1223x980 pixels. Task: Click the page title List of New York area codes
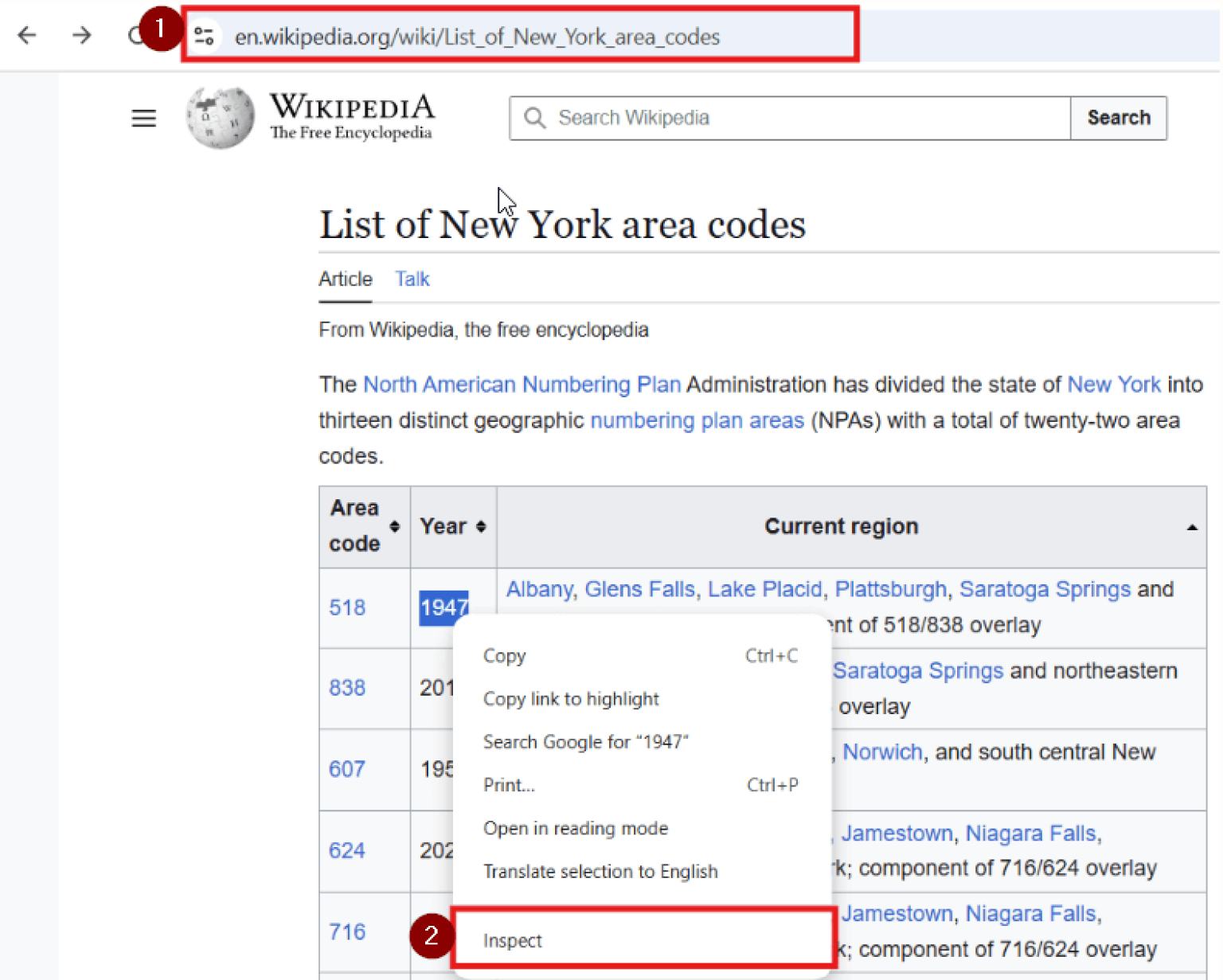tap(562, 225)
